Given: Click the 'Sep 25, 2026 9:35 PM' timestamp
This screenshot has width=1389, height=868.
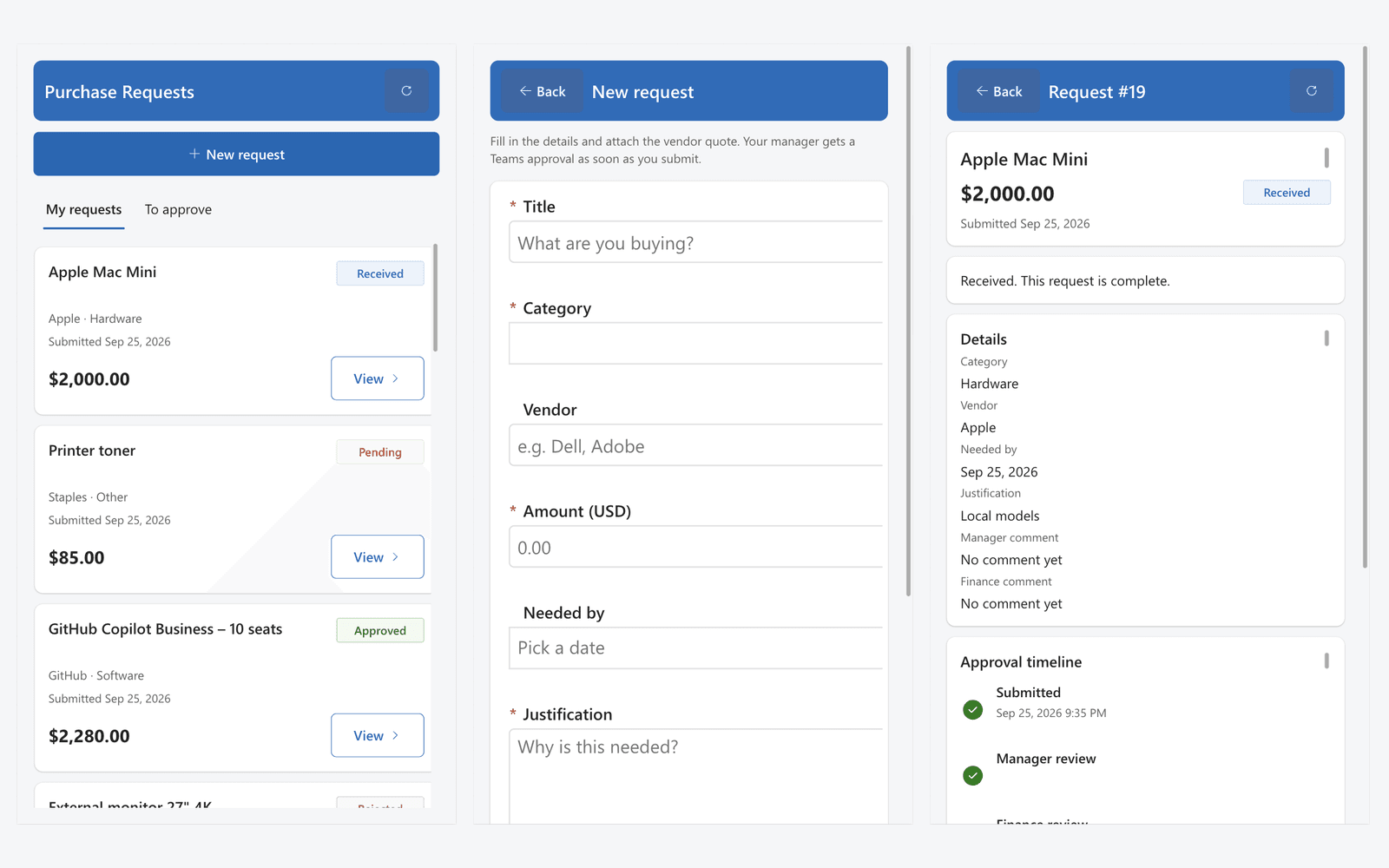Looking at the screenshot, I should (1051, 713).
